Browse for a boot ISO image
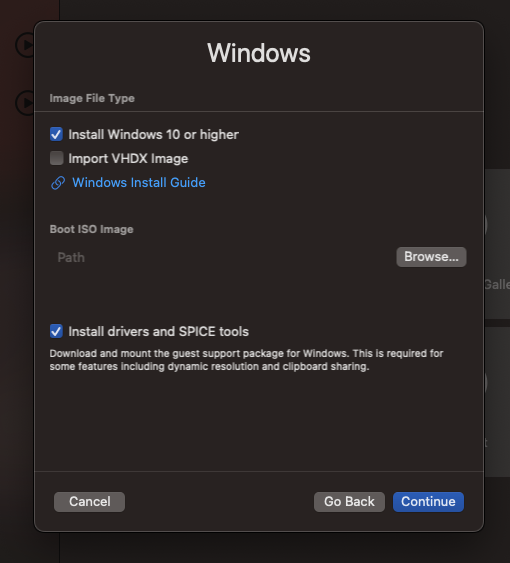Viewport: 510px width, 563px height. [431, 257]
